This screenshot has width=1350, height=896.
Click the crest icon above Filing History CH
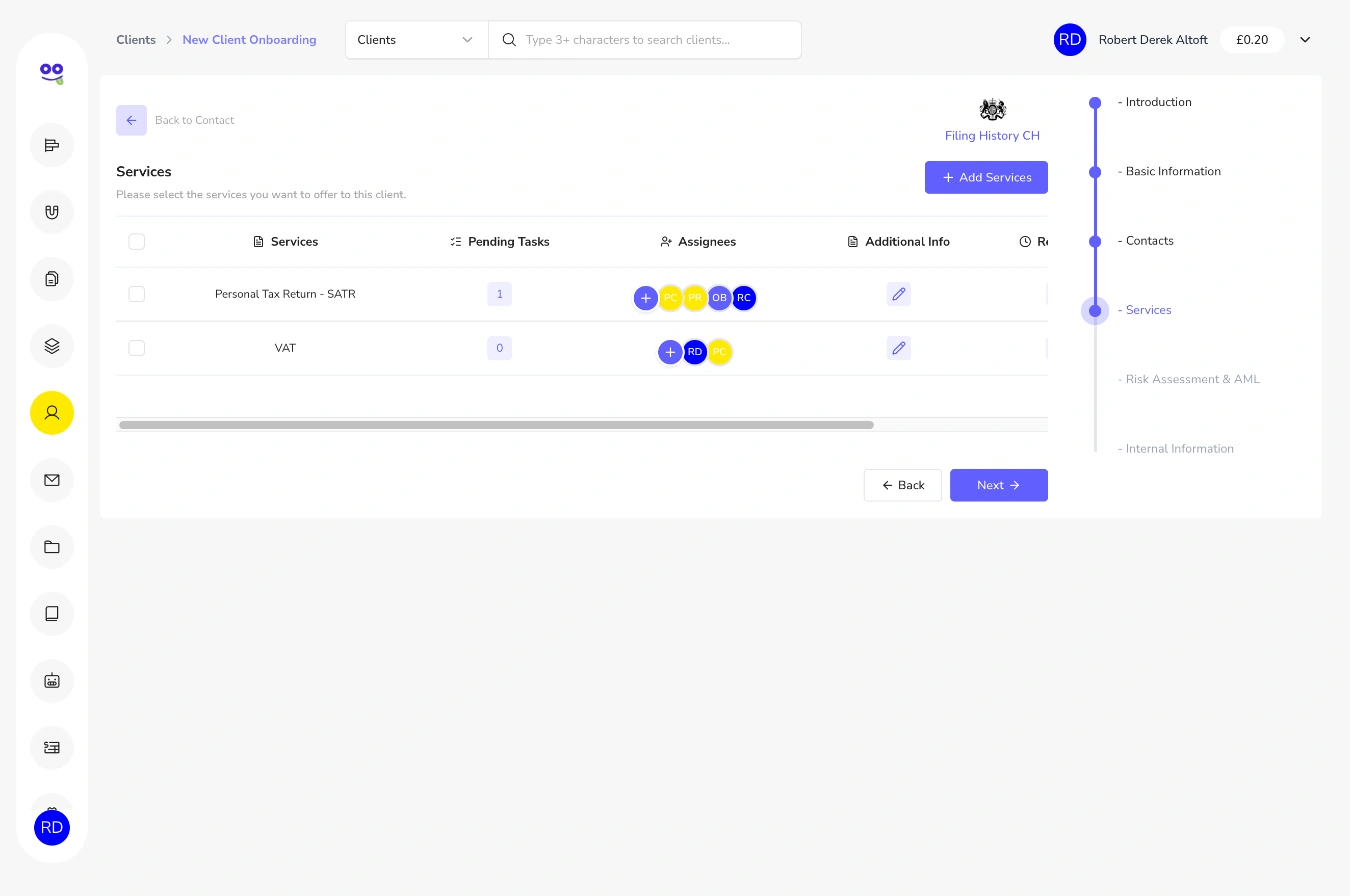[992, 109]
